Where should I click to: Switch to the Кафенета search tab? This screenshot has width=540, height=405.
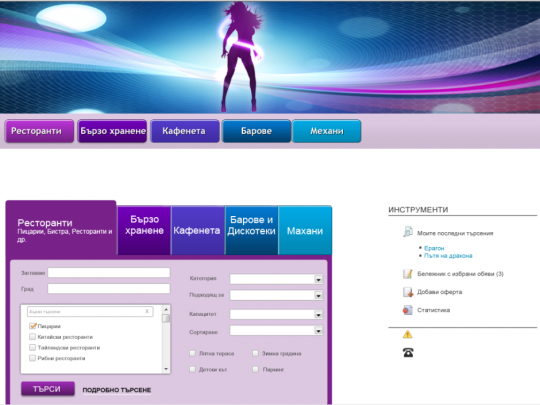pos(198,230)
